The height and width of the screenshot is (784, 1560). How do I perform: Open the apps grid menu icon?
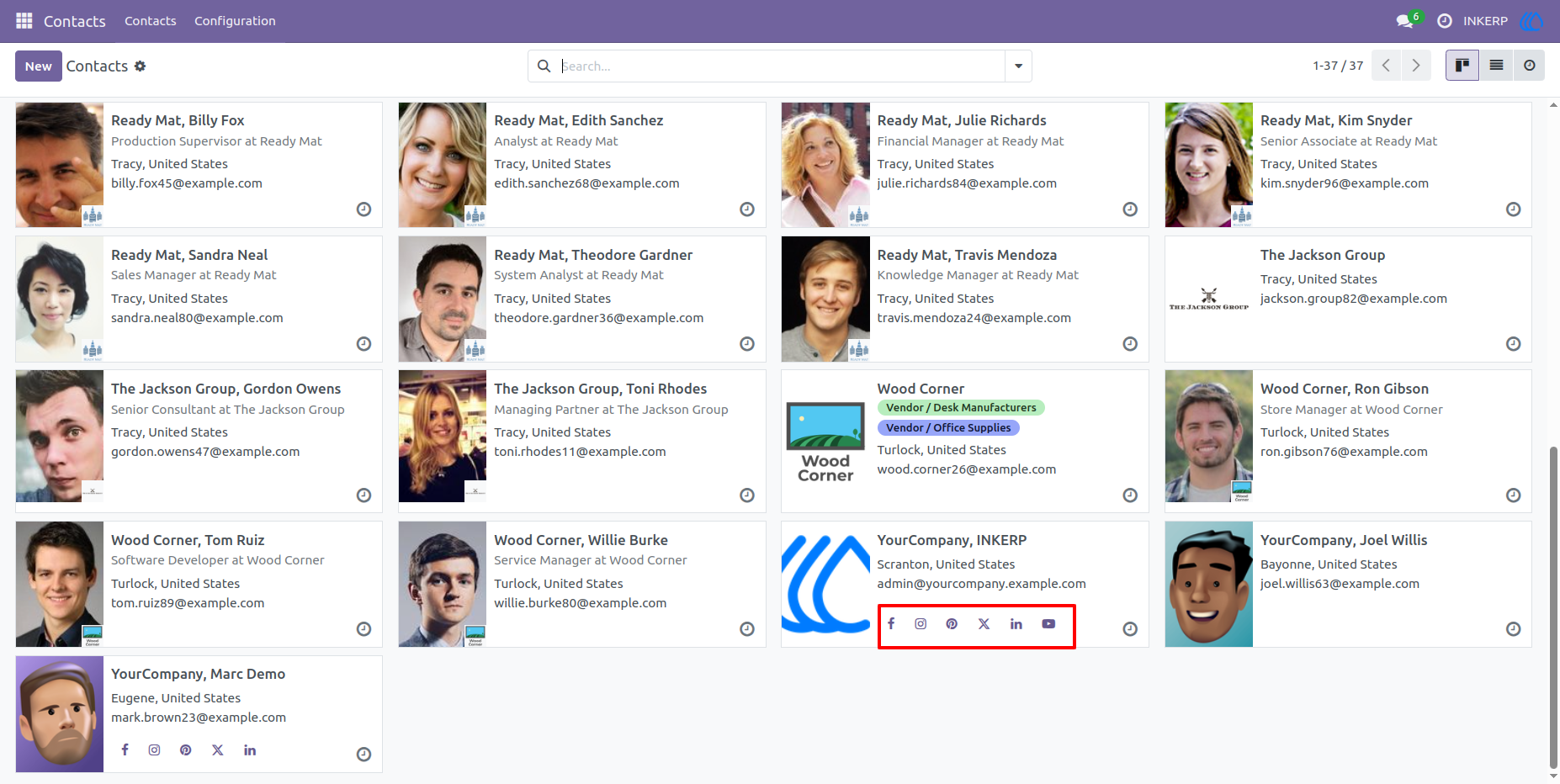[x=24, y=20]
